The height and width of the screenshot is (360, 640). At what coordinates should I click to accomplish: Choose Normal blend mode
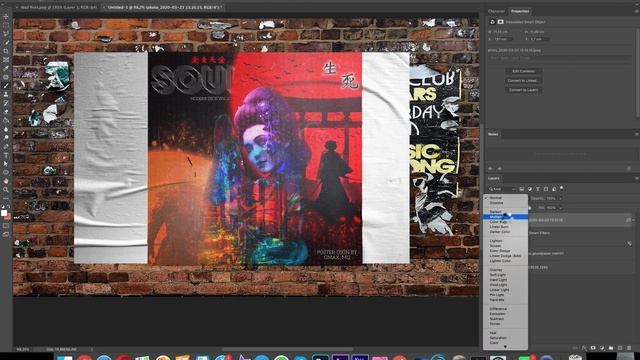(505, 198)
